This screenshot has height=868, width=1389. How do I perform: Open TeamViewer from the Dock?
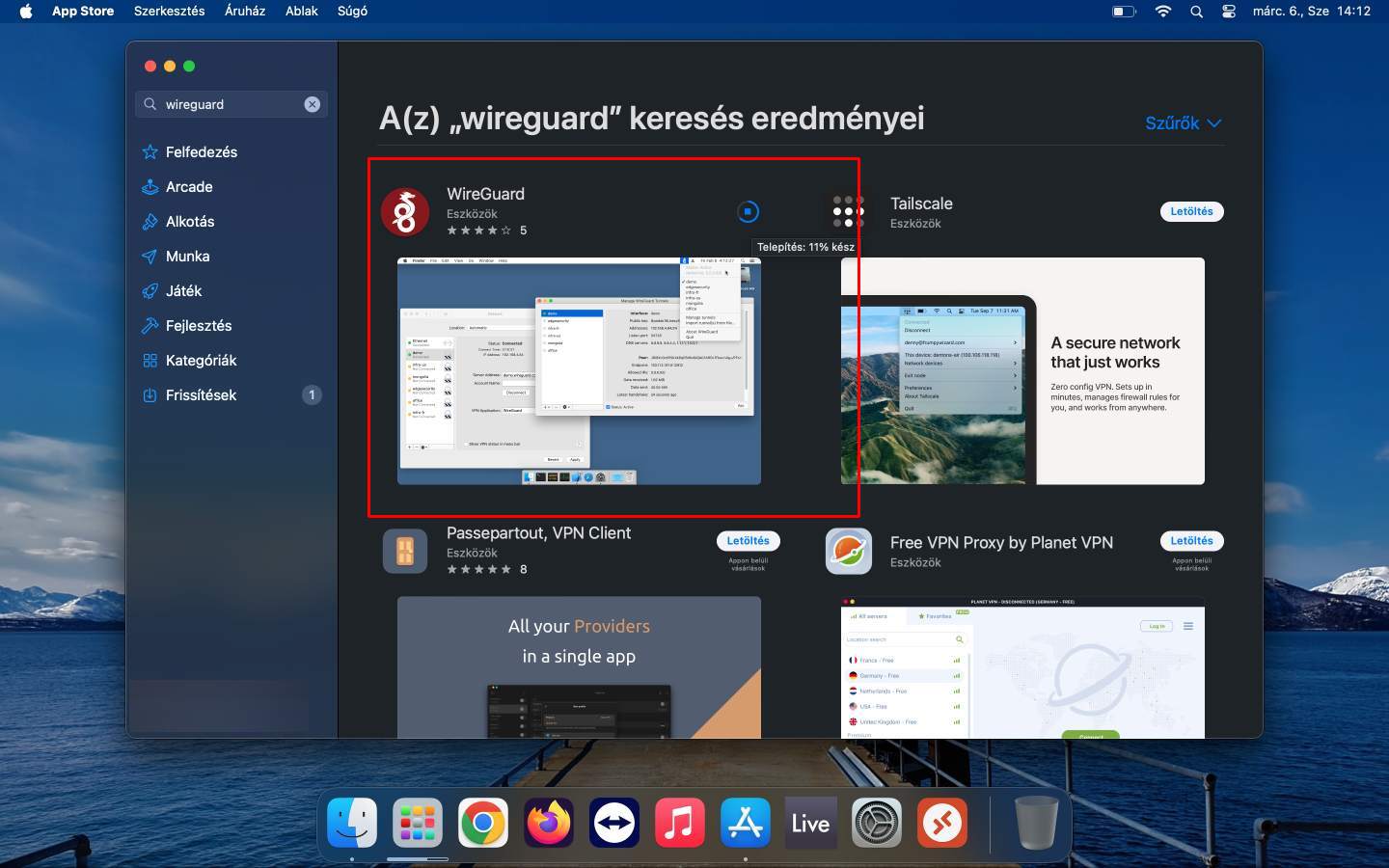coord(614,823)
